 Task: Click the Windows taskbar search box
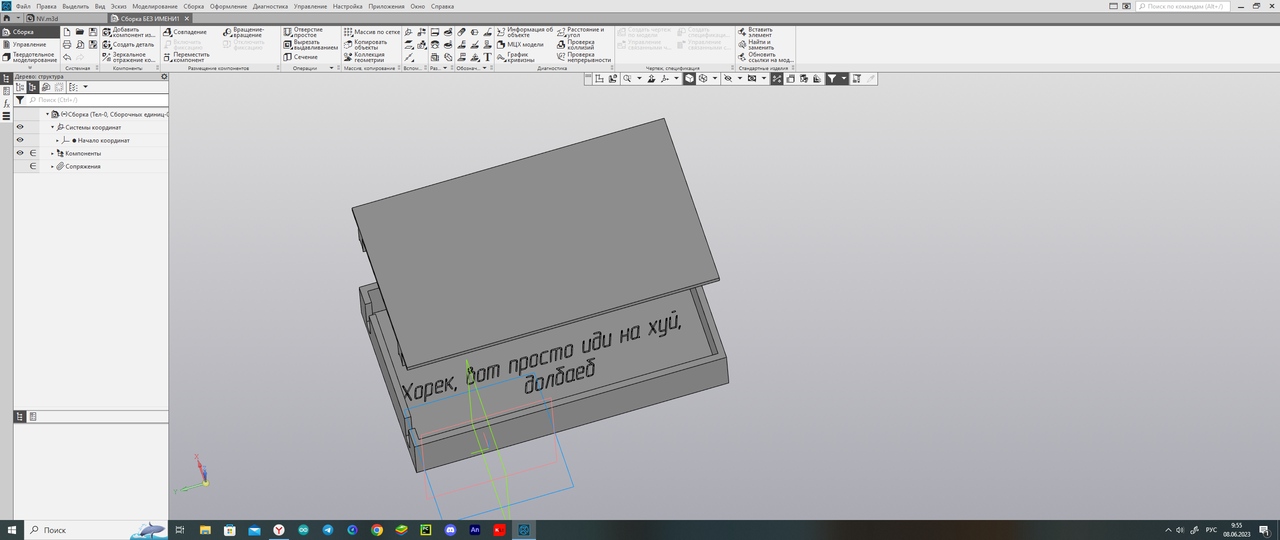[x=95, y=529]
